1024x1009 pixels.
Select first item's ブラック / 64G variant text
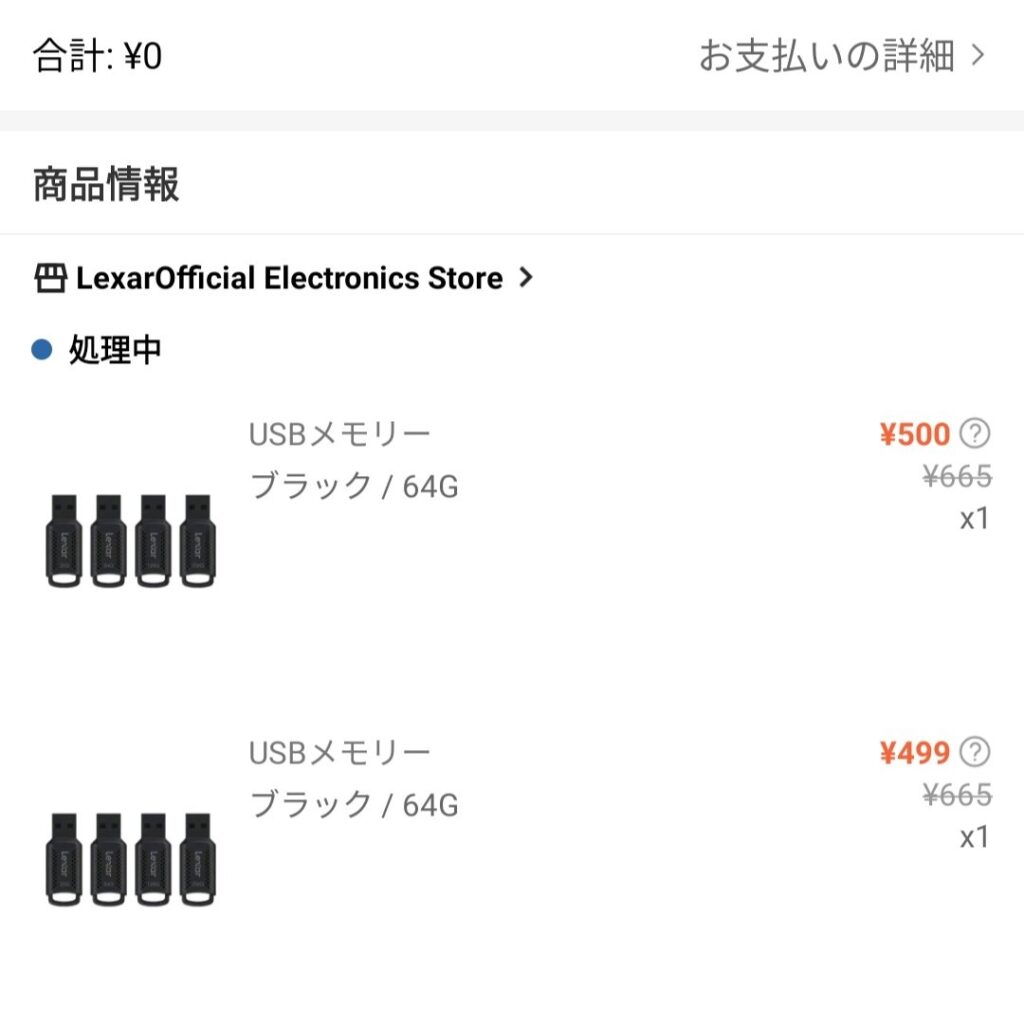point(354,487)
